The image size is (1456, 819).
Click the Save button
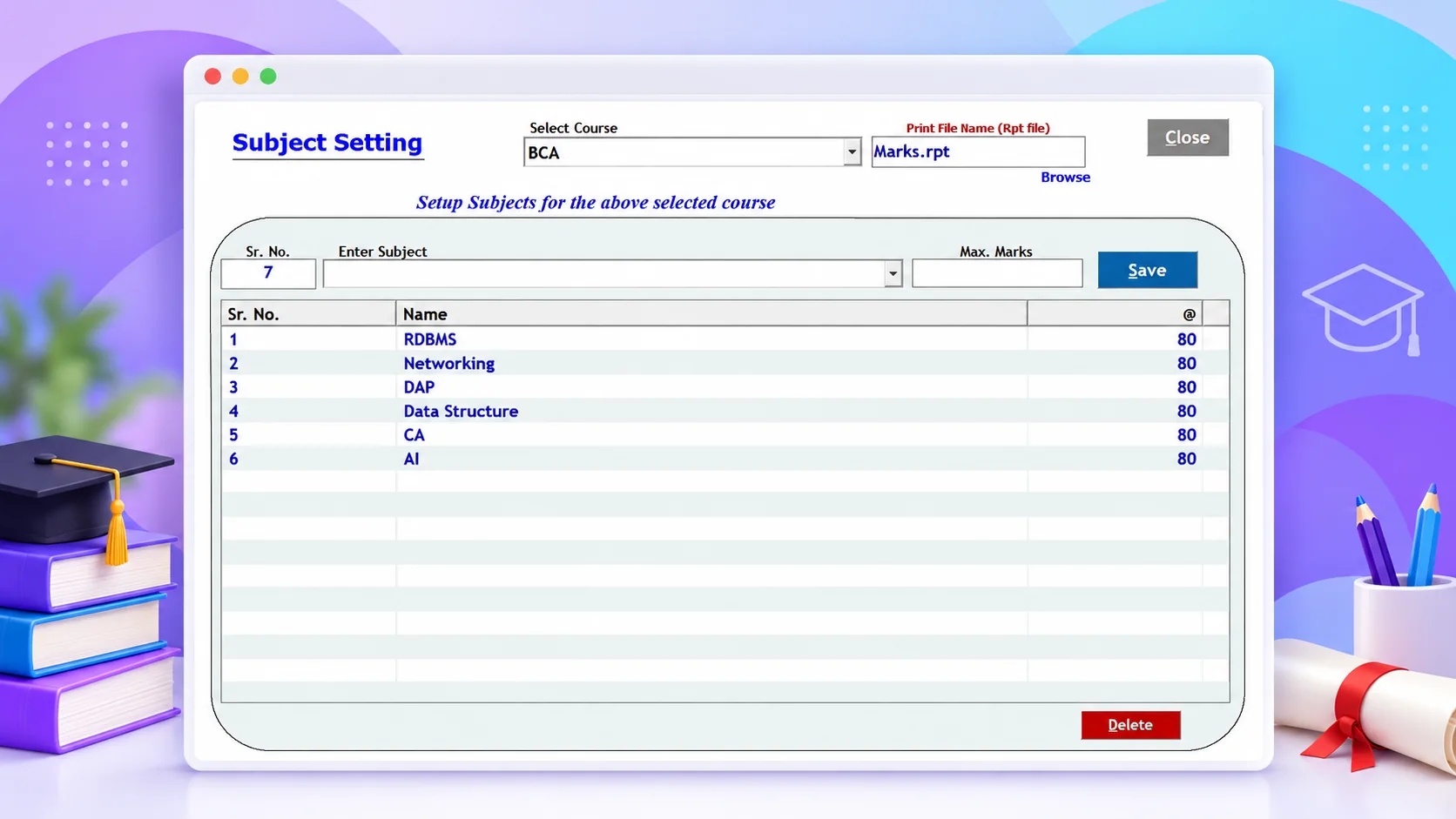[x=1147, y=270]
